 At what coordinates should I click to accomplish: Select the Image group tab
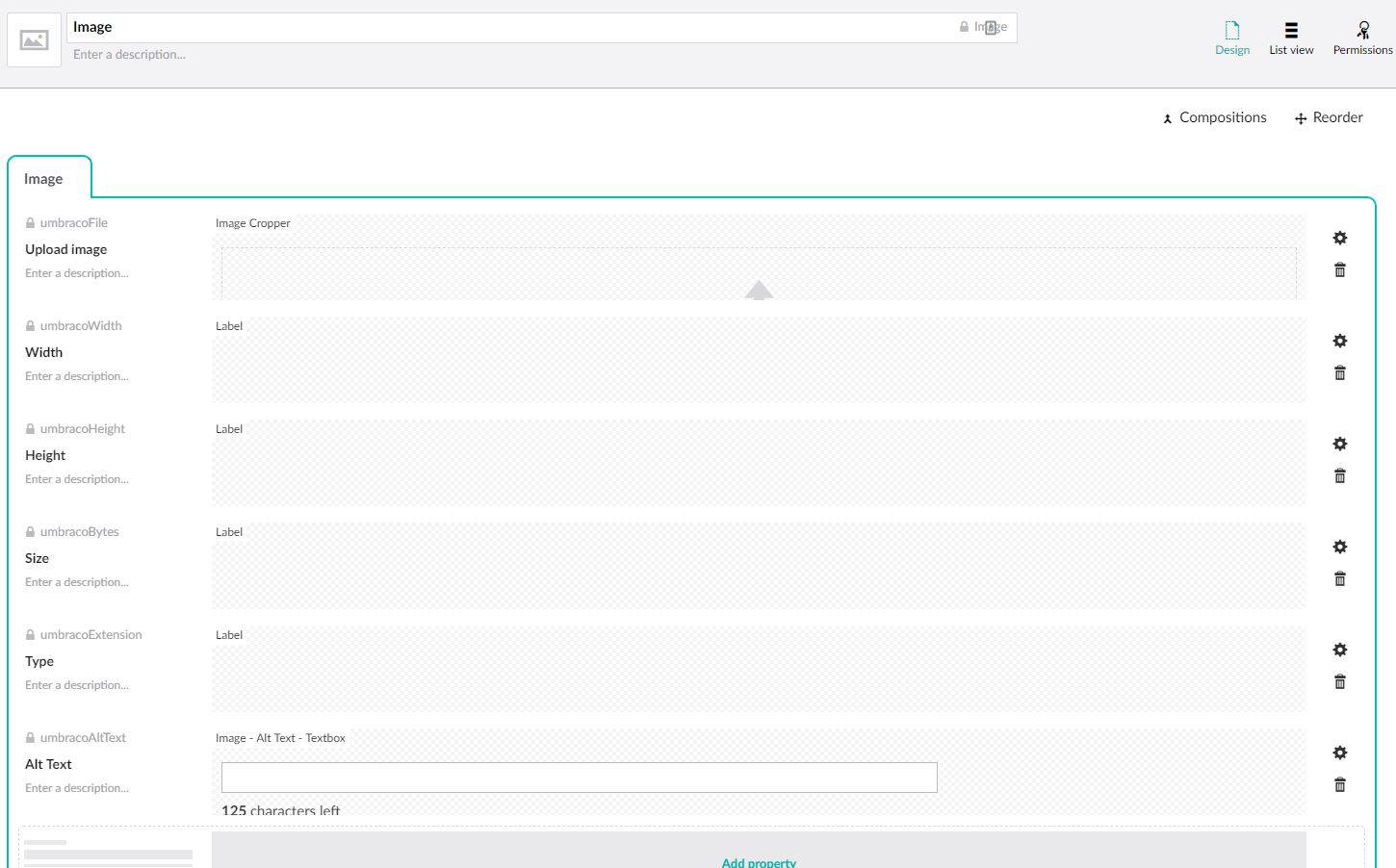44,179
